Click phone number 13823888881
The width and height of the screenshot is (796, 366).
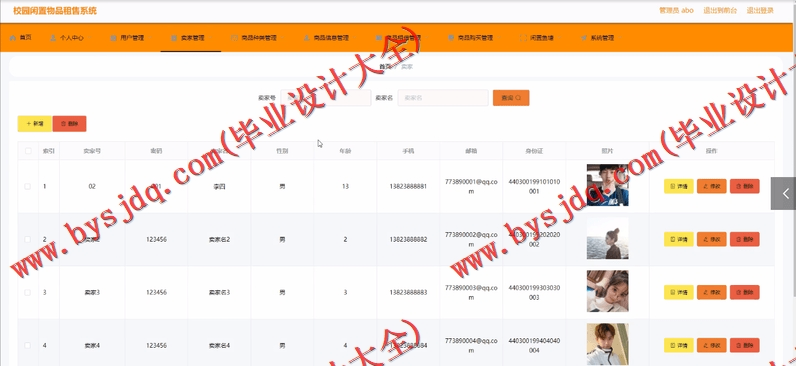pos(408,186)
